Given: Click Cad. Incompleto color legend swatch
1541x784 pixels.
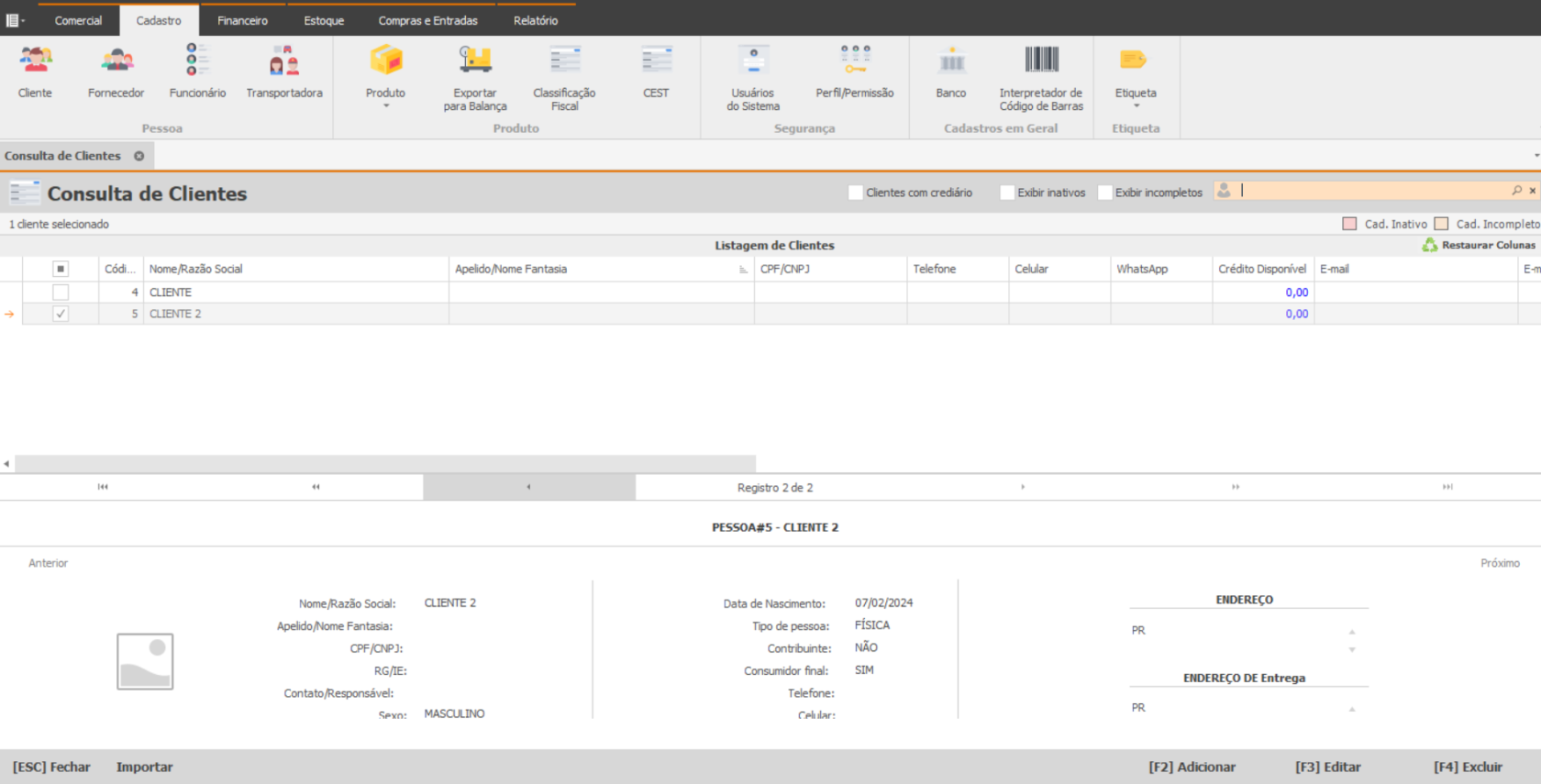Looking at the screenshot, I should pyautogui.click(x=1441, y=224).
